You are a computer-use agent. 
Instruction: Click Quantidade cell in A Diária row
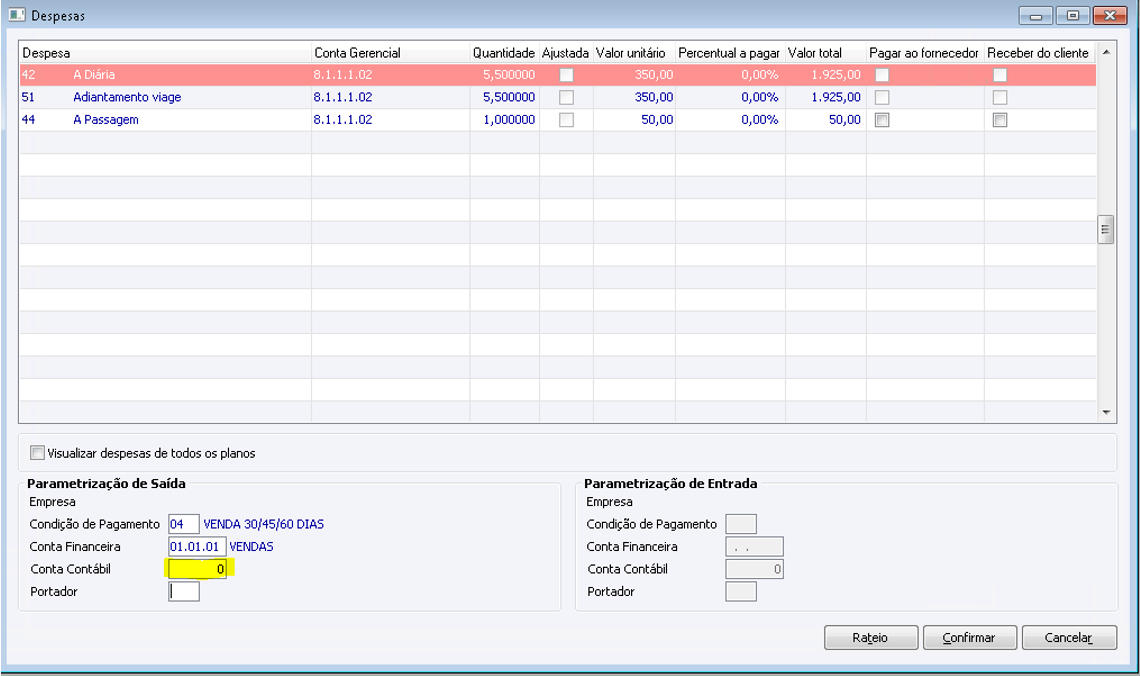[505, 75]
